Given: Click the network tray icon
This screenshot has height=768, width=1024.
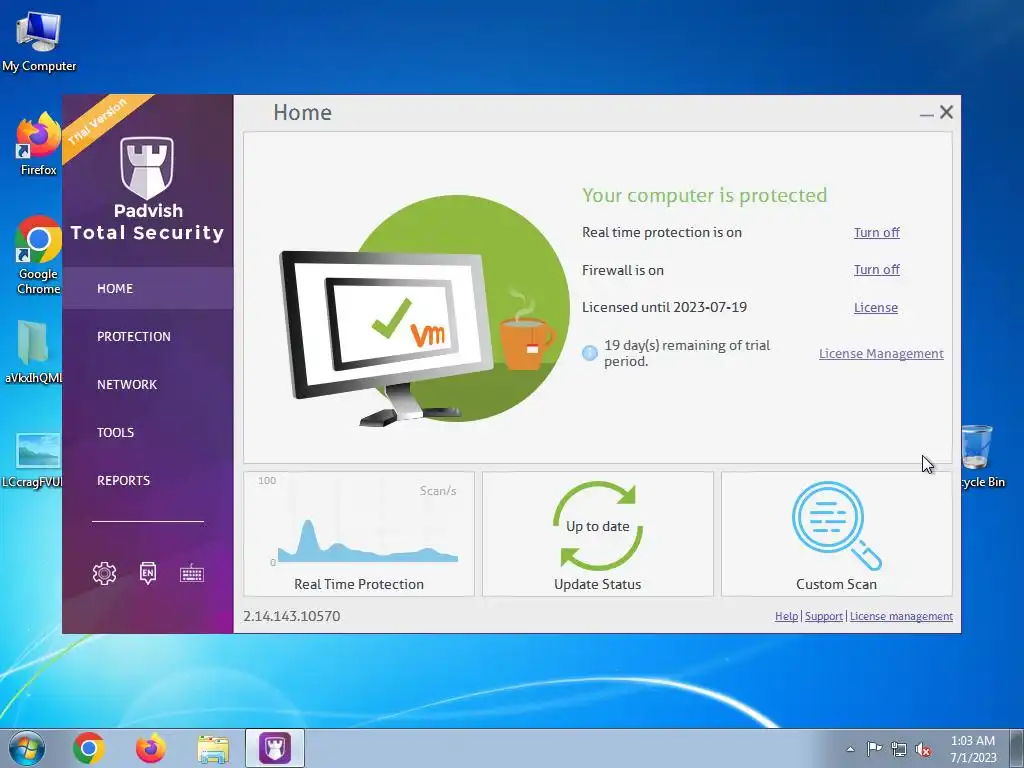Looking at the screenshot, I should pyautogui.click(x=899, y=749).
